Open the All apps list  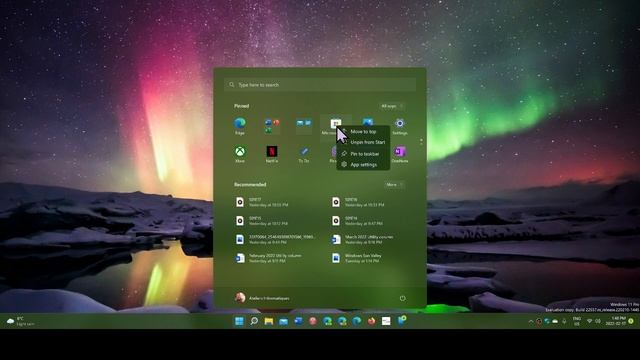[x=391, y=106]
